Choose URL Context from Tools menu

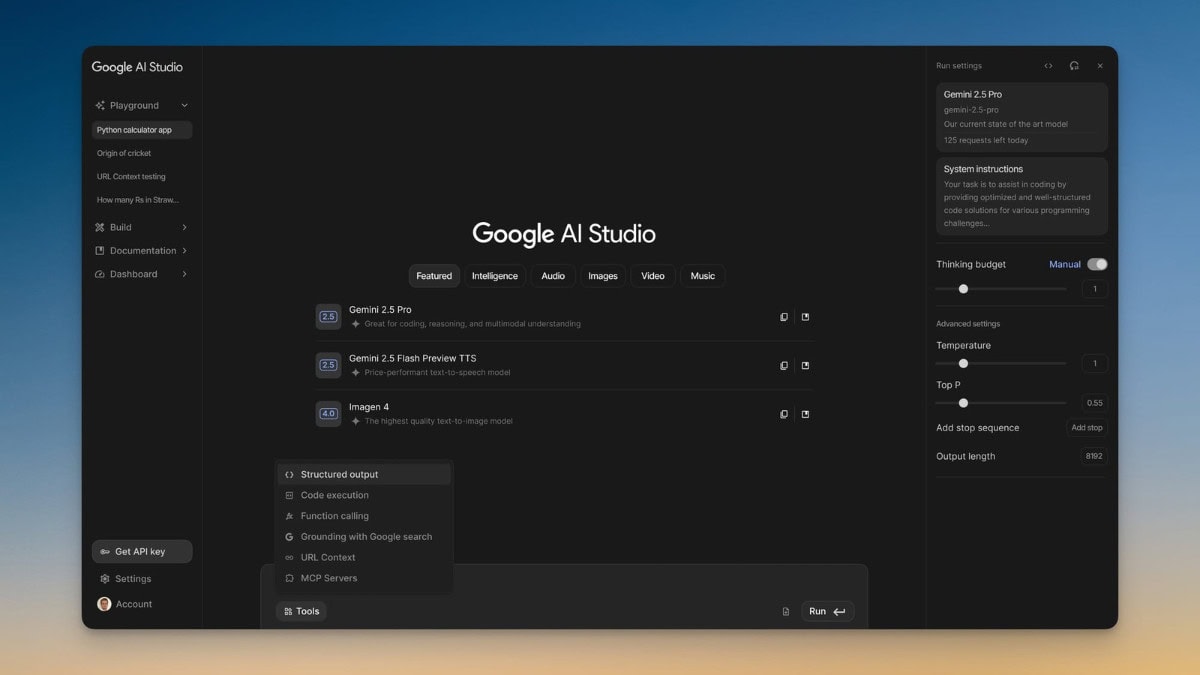364,558
